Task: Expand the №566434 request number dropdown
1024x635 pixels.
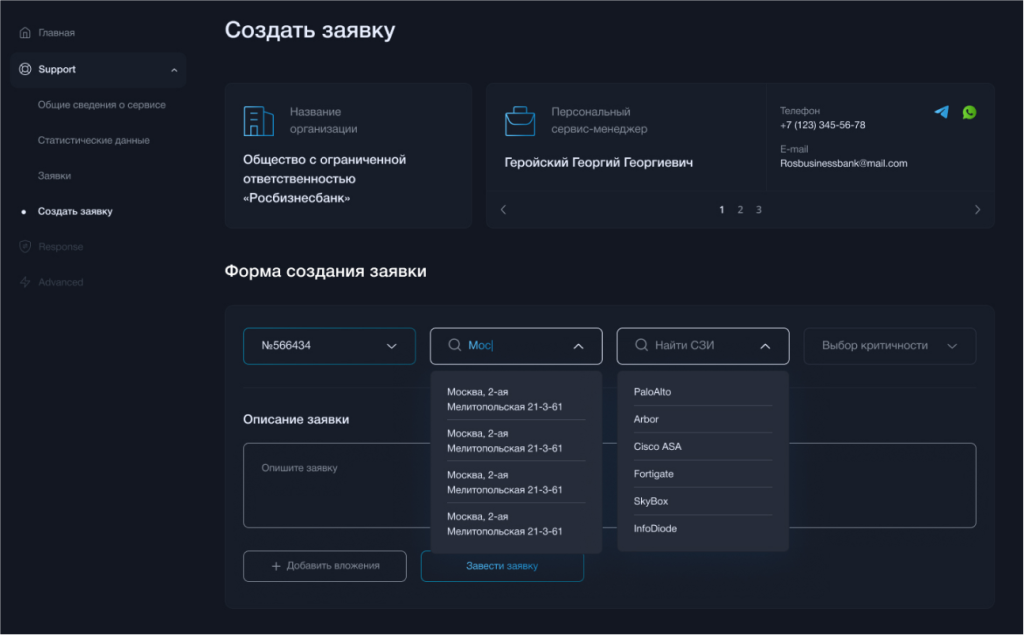Action: [x=392, y=345]
